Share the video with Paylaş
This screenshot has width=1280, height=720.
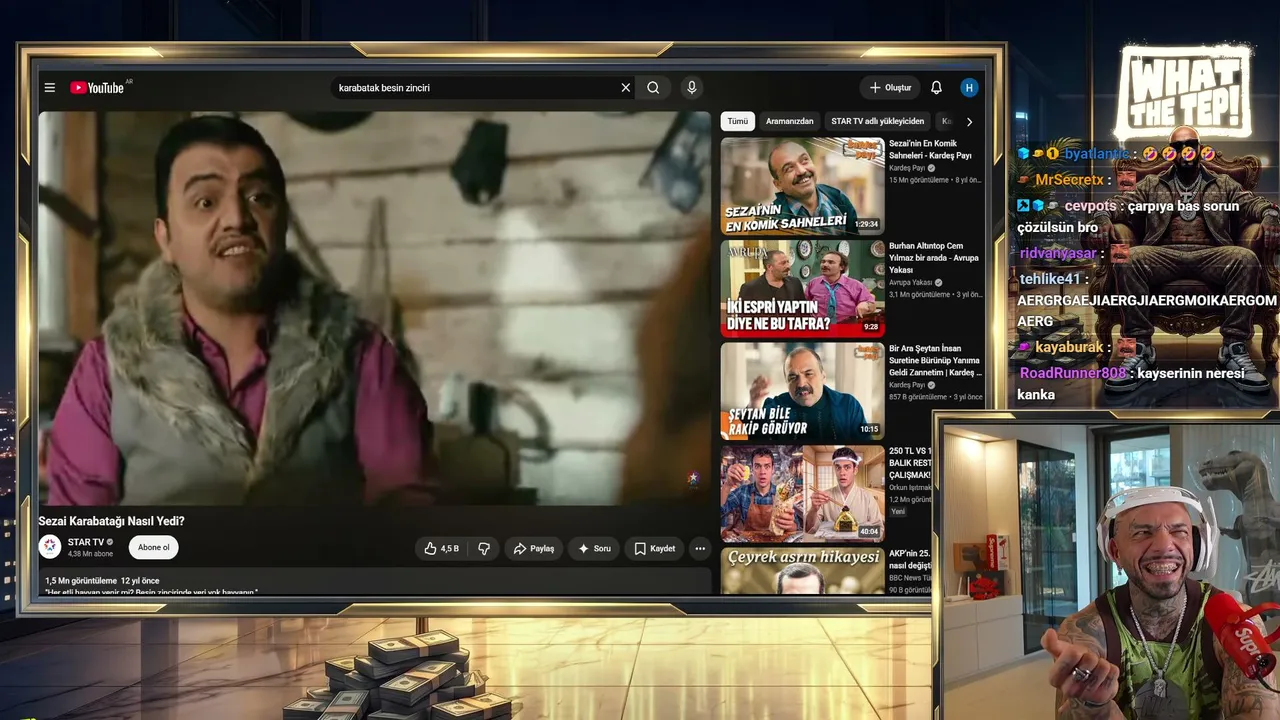[x=534, y=548]
